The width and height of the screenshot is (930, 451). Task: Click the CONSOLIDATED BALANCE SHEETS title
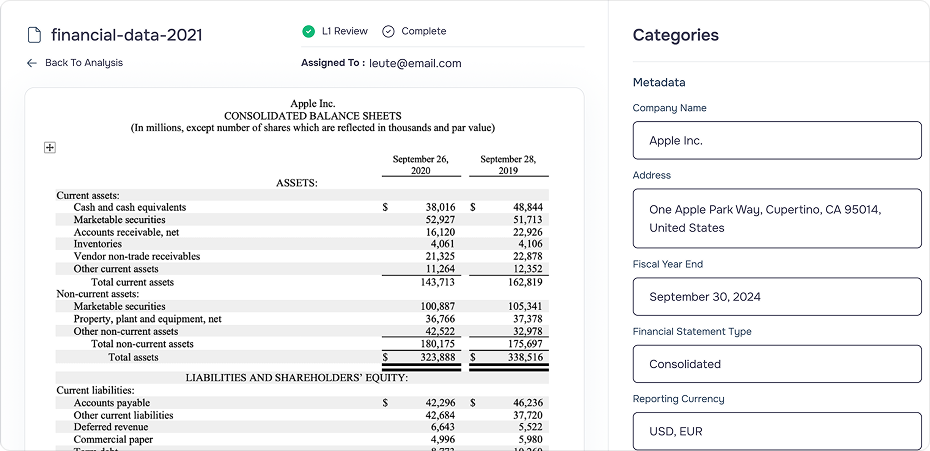coord(313,116)
